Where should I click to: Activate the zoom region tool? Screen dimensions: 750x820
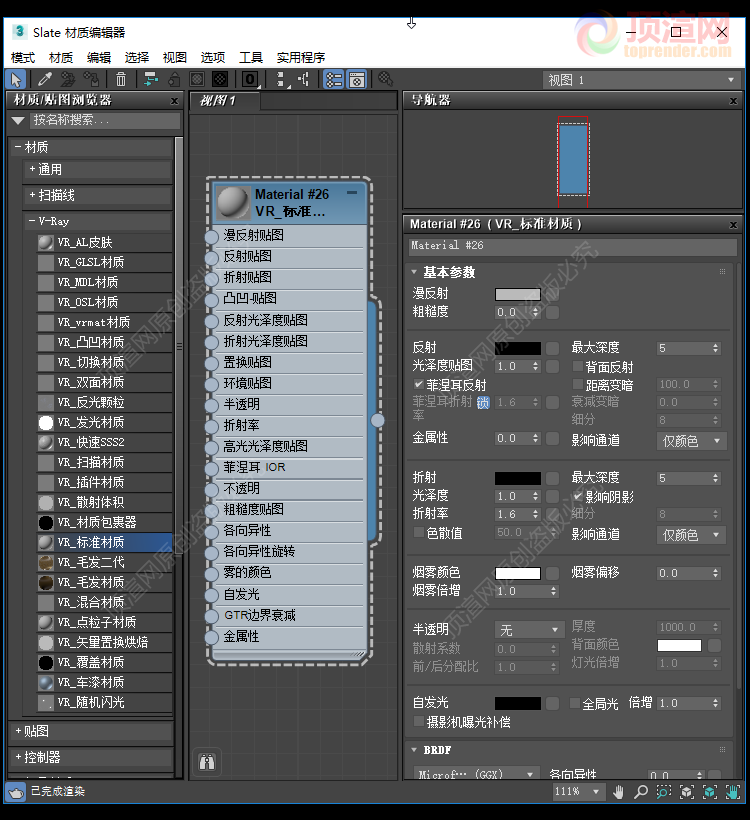(664, 792)
